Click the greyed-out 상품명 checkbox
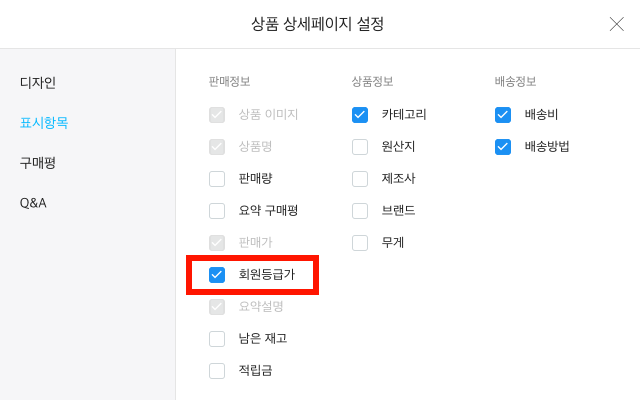This screenshot has height=400, width=640. [217, 146]
